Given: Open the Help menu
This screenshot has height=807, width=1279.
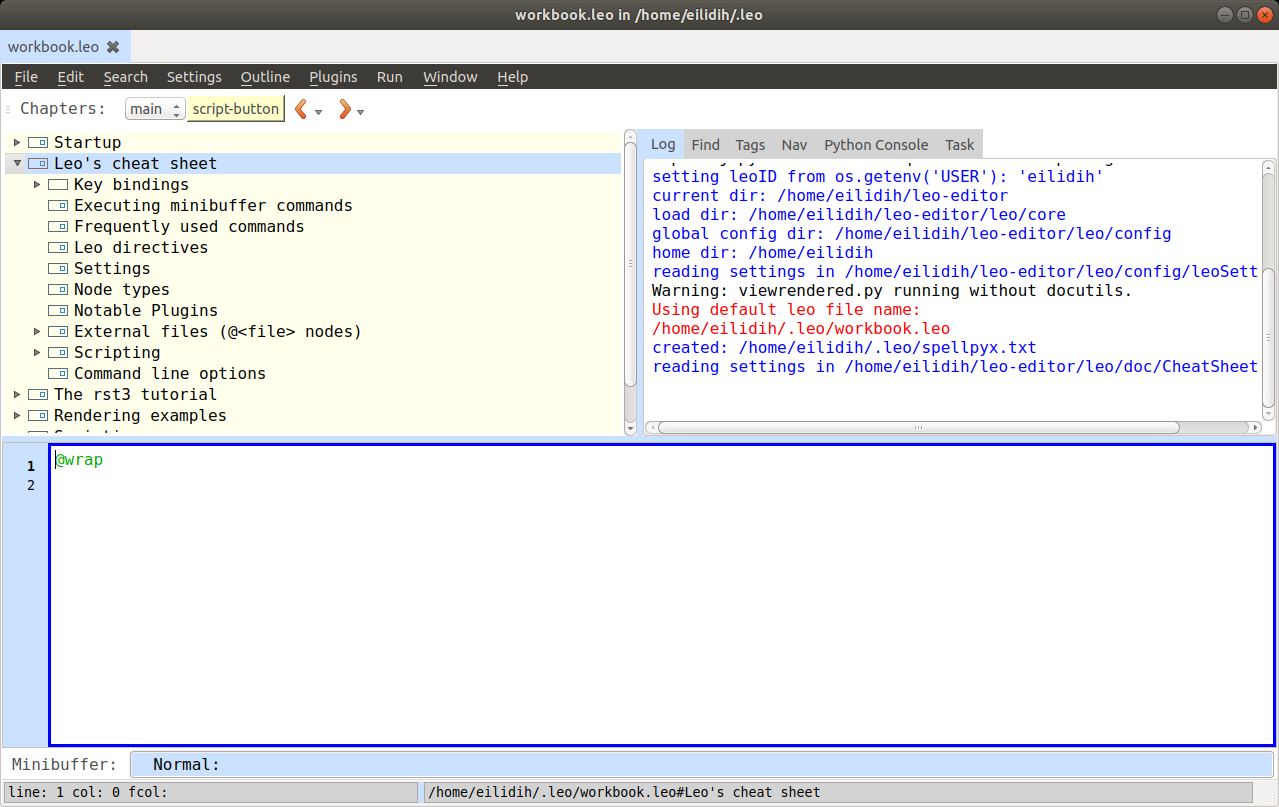Looking at the screenshot, I should 512,77.
